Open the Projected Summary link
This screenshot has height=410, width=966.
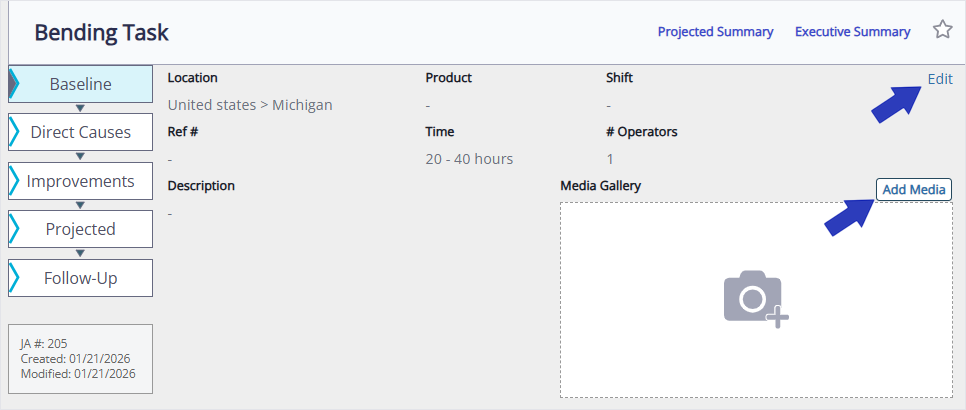pos(715,32)
